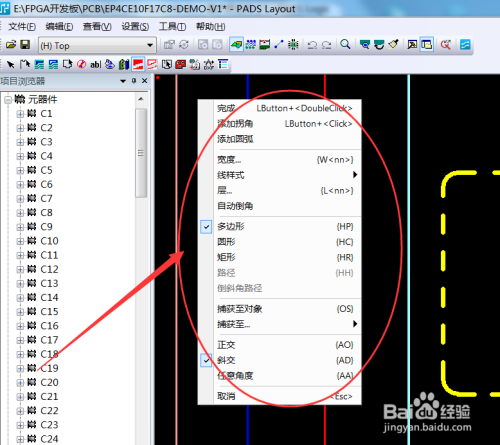The width and height of the screenshot is (500, 445).
Task: Open the BGA toolbar chip icon
Action: coord(293,45)
